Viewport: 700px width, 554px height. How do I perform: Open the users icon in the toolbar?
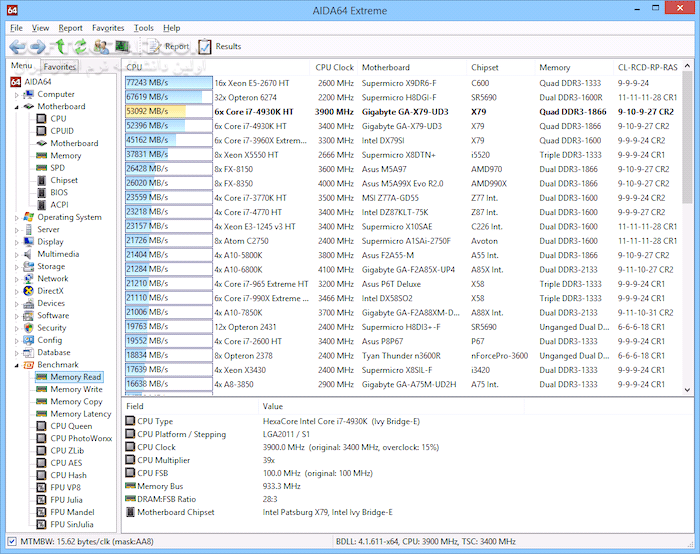(100, 46)
